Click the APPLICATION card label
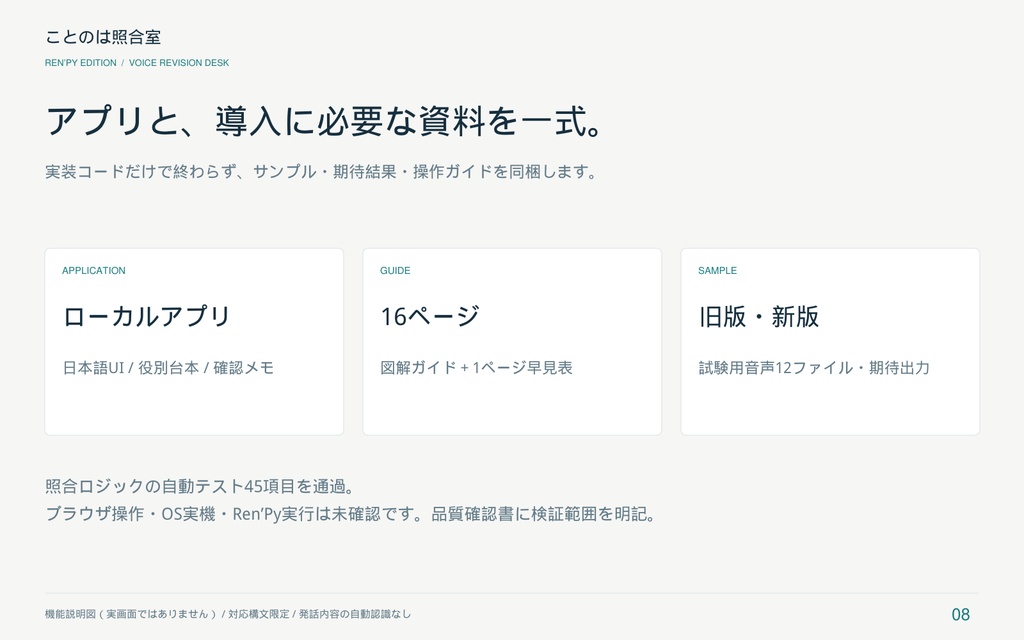This screenshot has height=640, width=1024. coord(93,270)
